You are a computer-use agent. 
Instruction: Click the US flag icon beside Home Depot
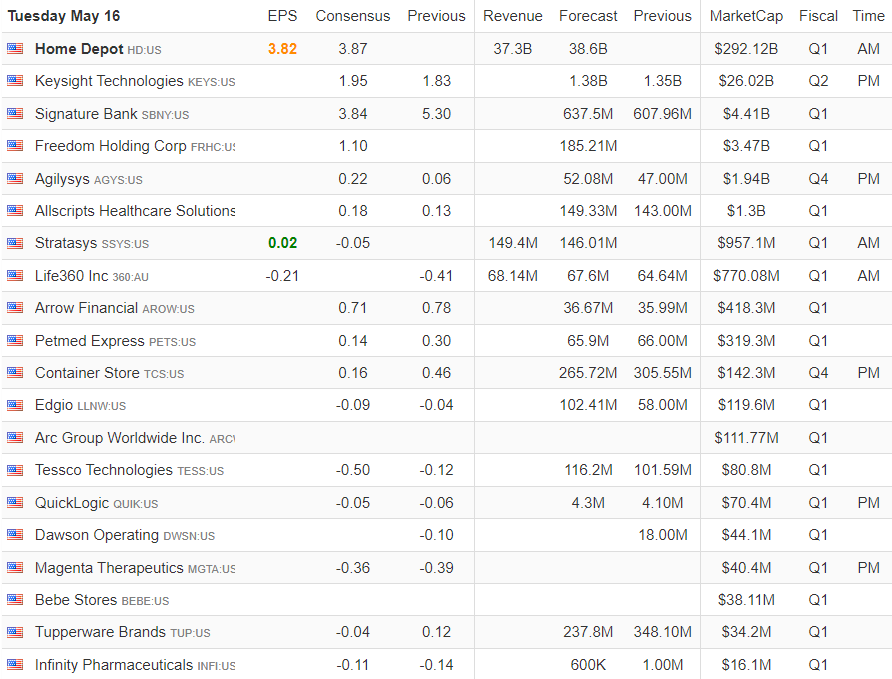point(15,49)
